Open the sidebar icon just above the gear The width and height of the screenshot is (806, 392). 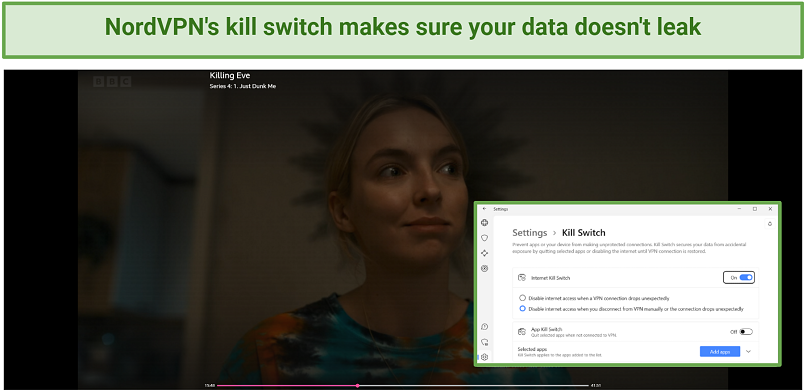pos(484,342)
